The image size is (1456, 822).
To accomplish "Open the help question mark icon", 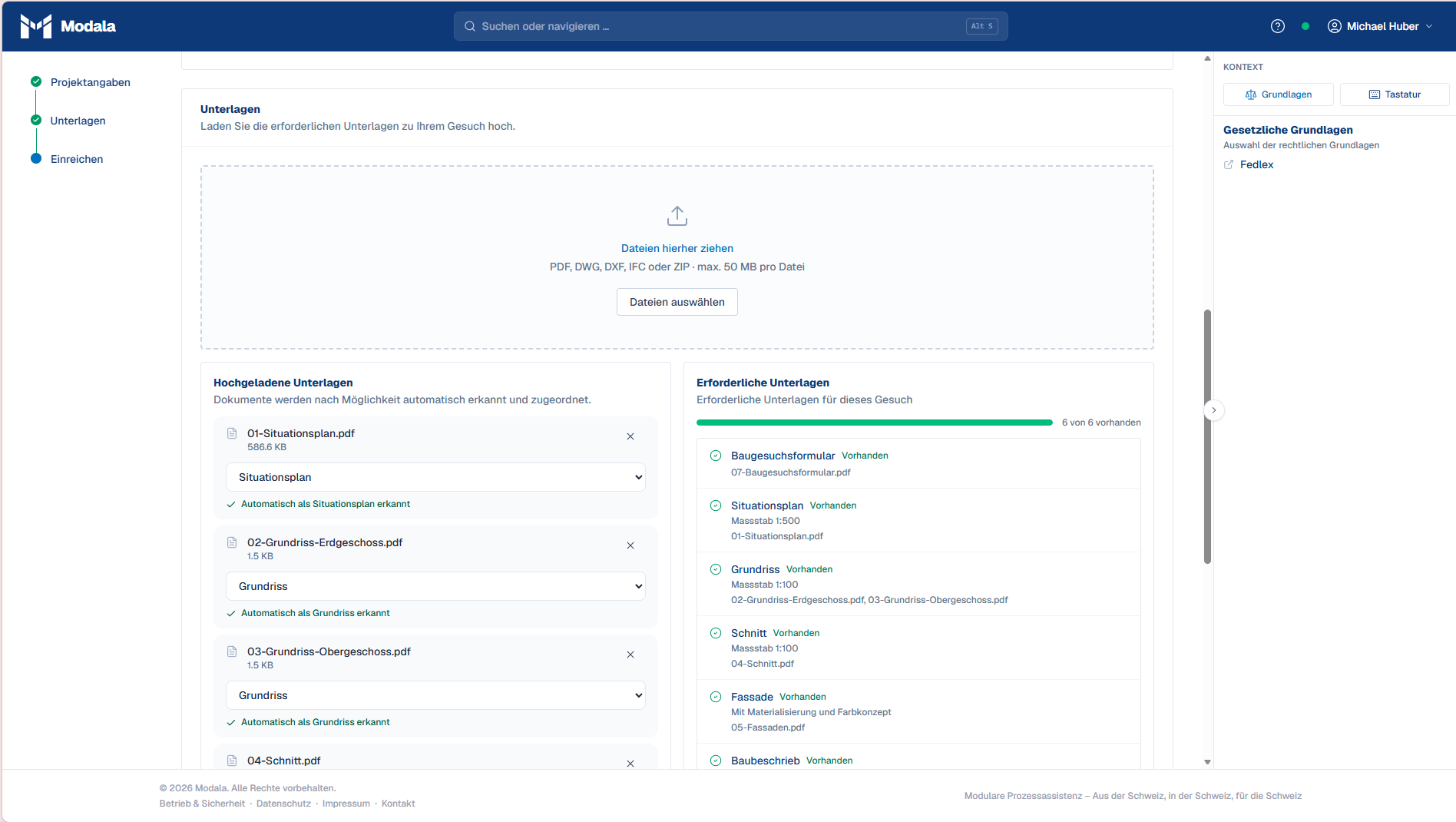I will click(1278, 26).
